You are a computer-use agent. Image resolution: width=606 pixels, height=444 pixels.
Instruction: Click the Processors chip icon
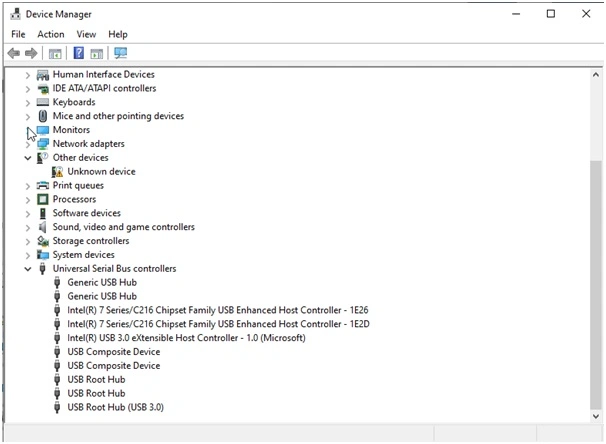point(43,200)
